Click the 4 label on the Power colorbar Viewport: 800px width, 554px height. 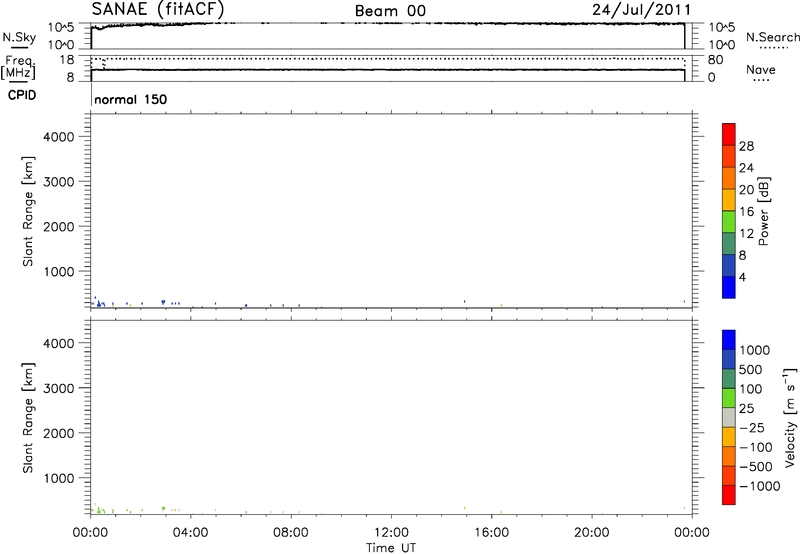click(742, 277)
